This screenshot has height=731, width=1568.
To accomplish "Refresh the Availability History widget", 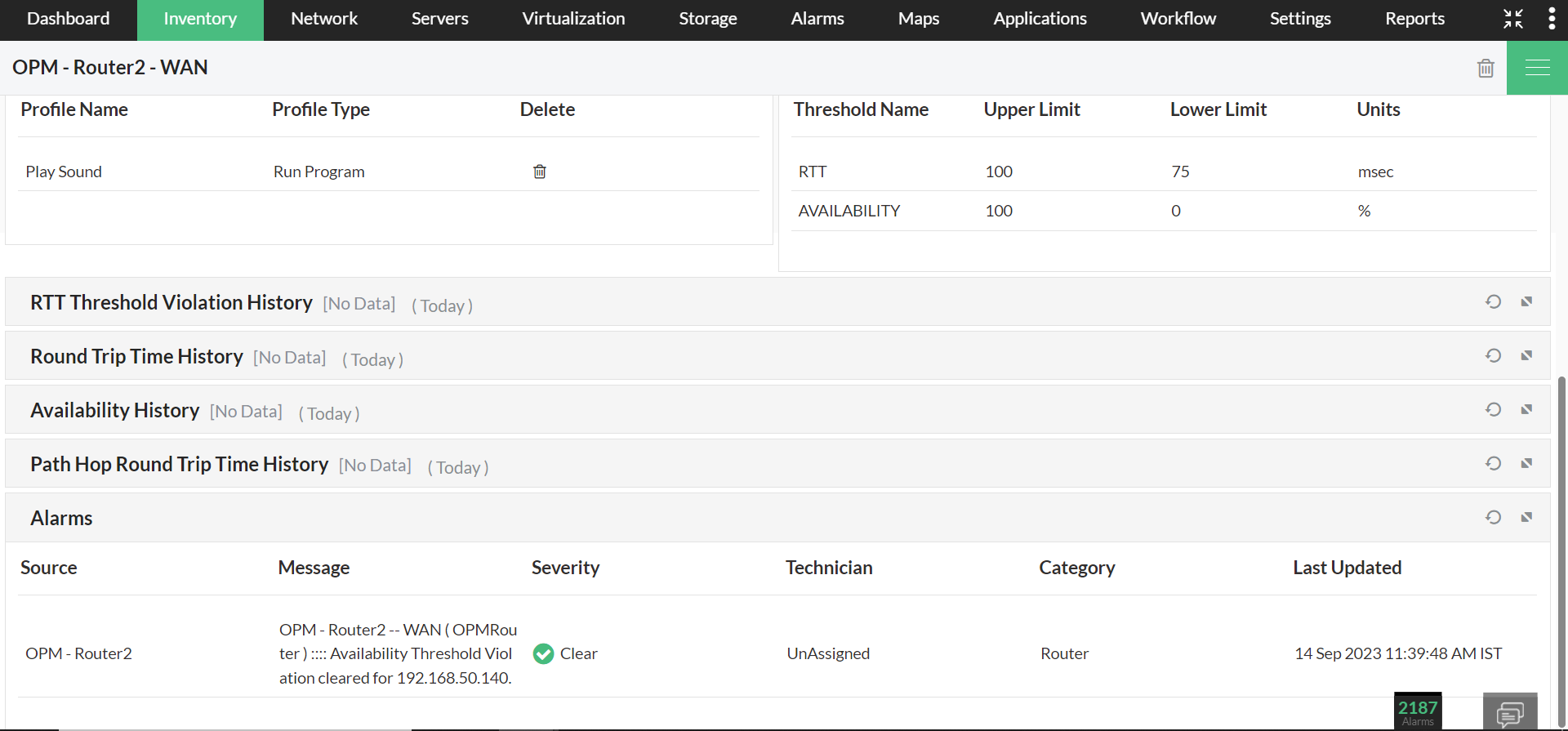I will (1493, 410).
